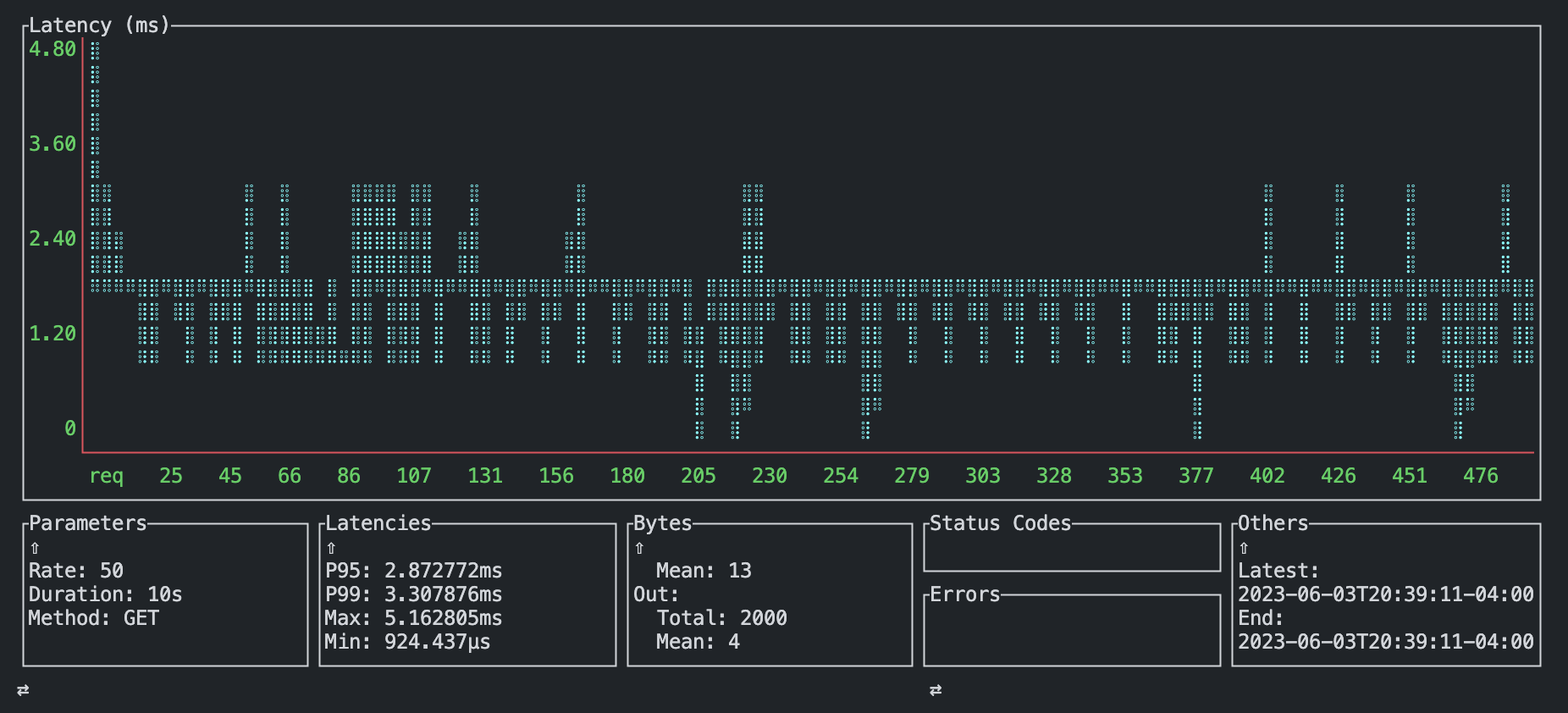Click the x-axis tick label 230
Image resolution: width=1568 pixels, height=713 pixels.
tap(770, 476)
